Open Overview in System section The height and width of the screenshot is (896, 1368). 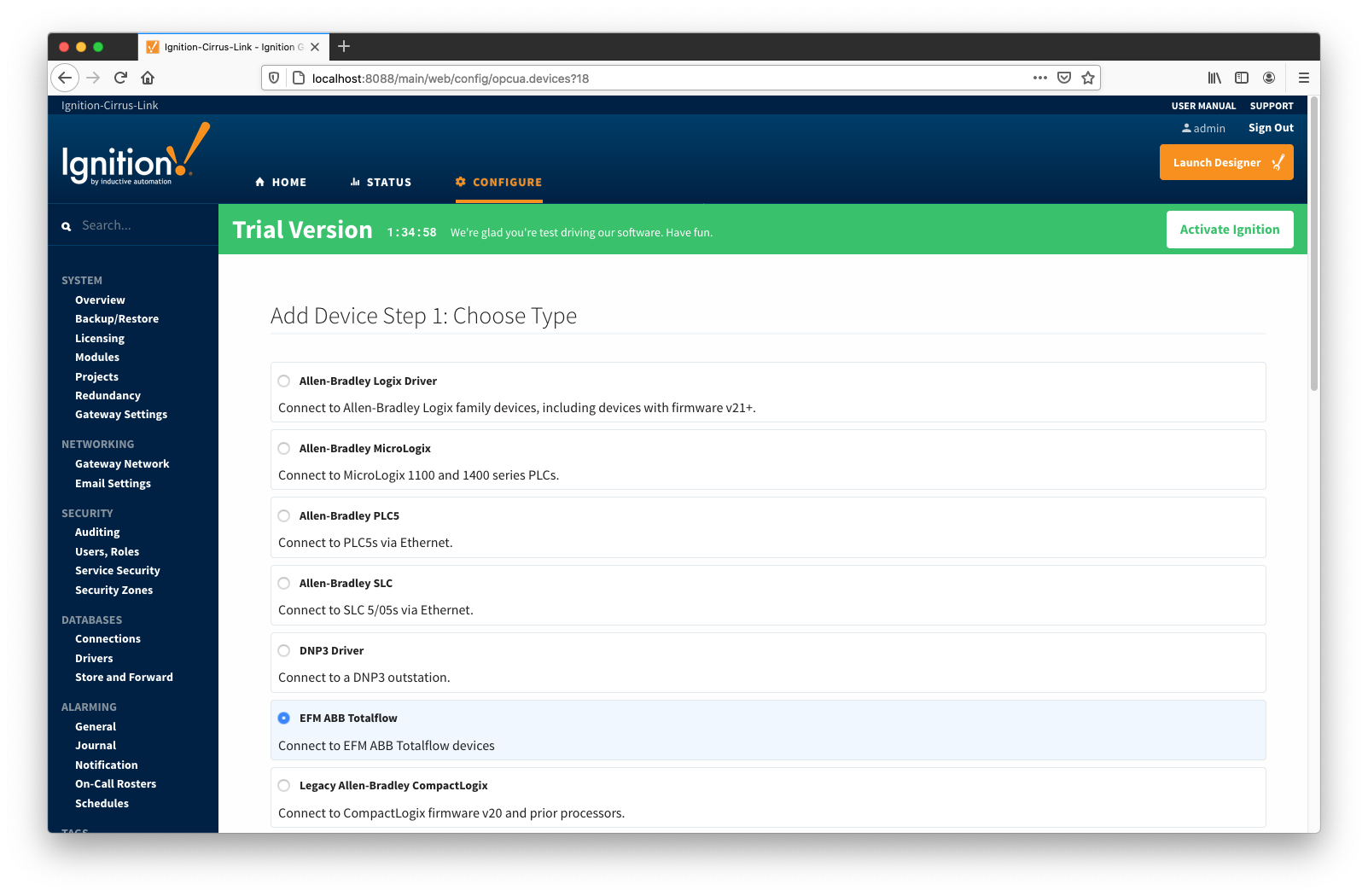pos(100,300)
